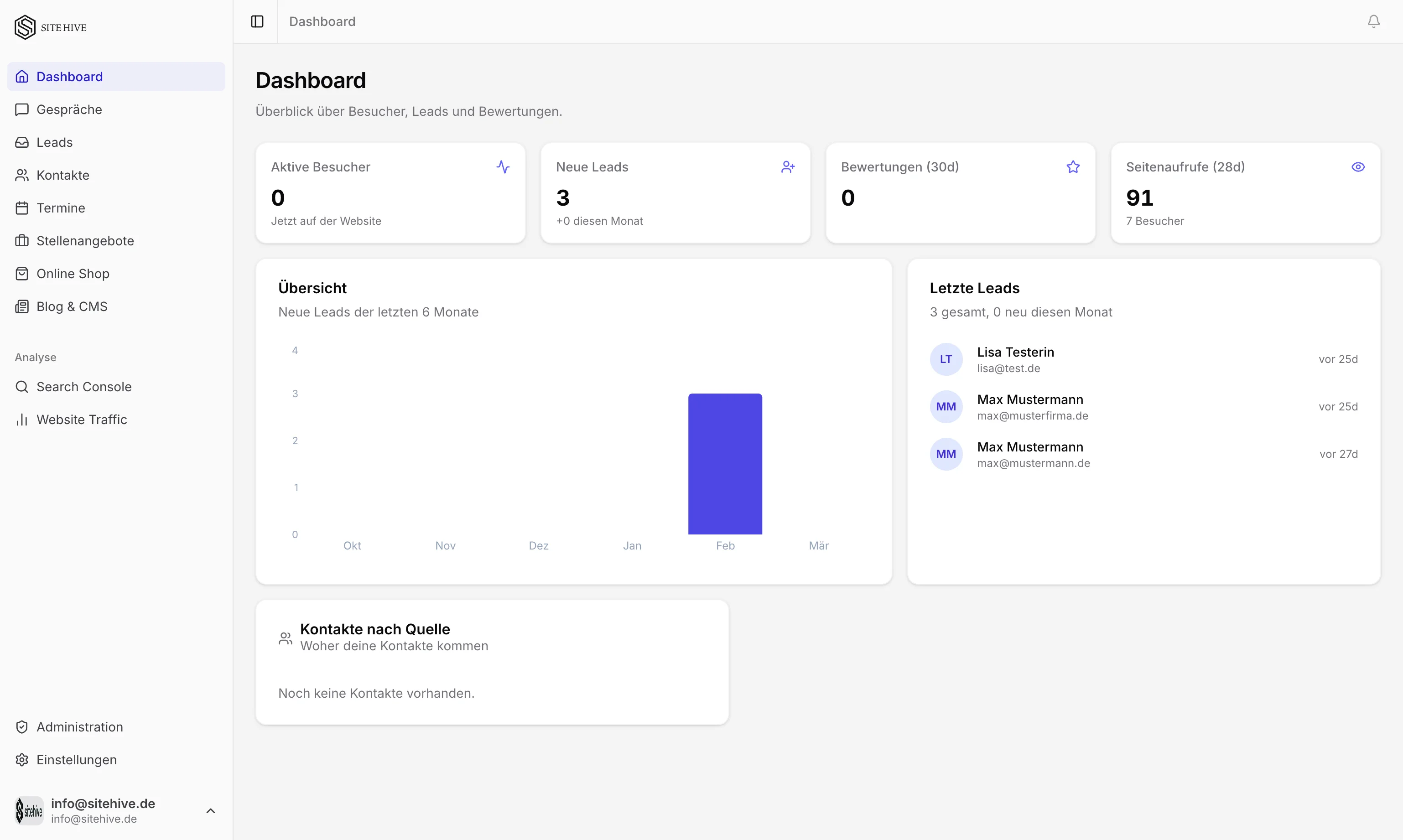Click the user-plus icon on Neue Leads card

tap(788, 166)
